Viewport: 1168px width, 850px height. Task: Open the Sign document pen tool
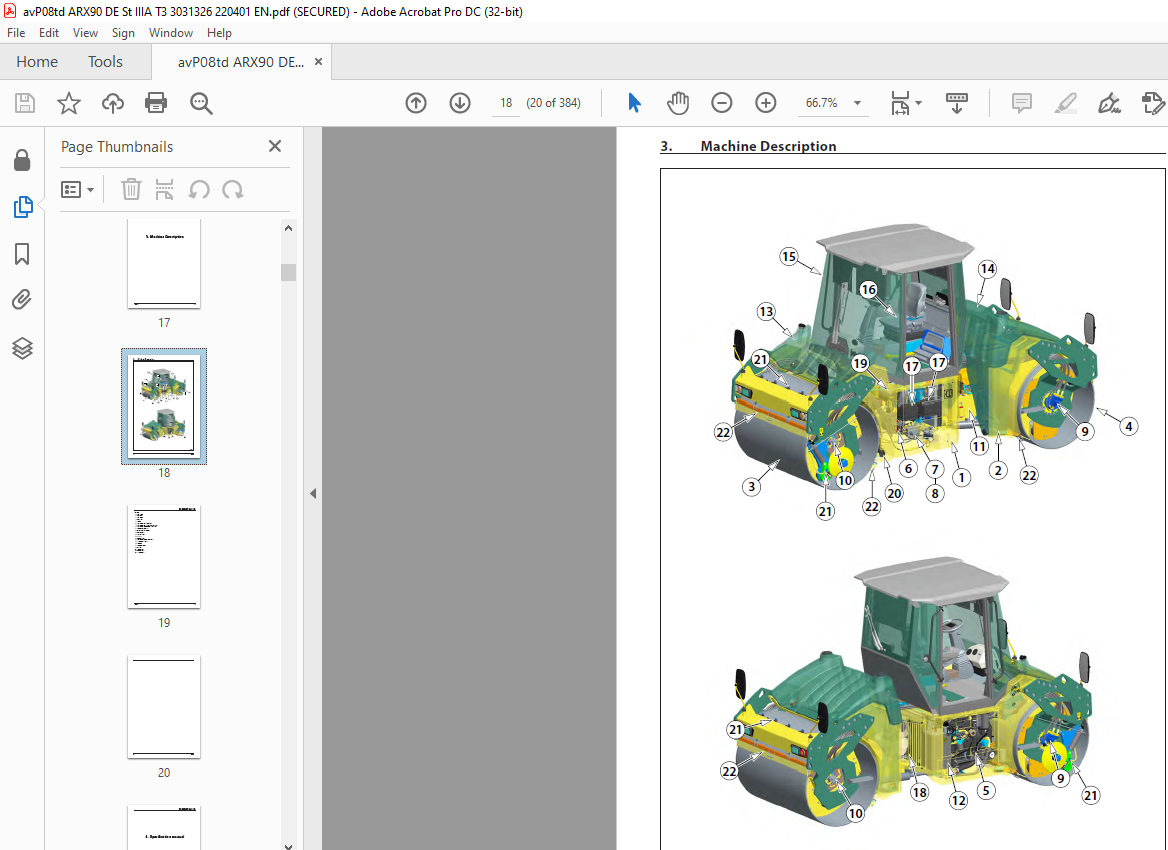pos(1109,103)
